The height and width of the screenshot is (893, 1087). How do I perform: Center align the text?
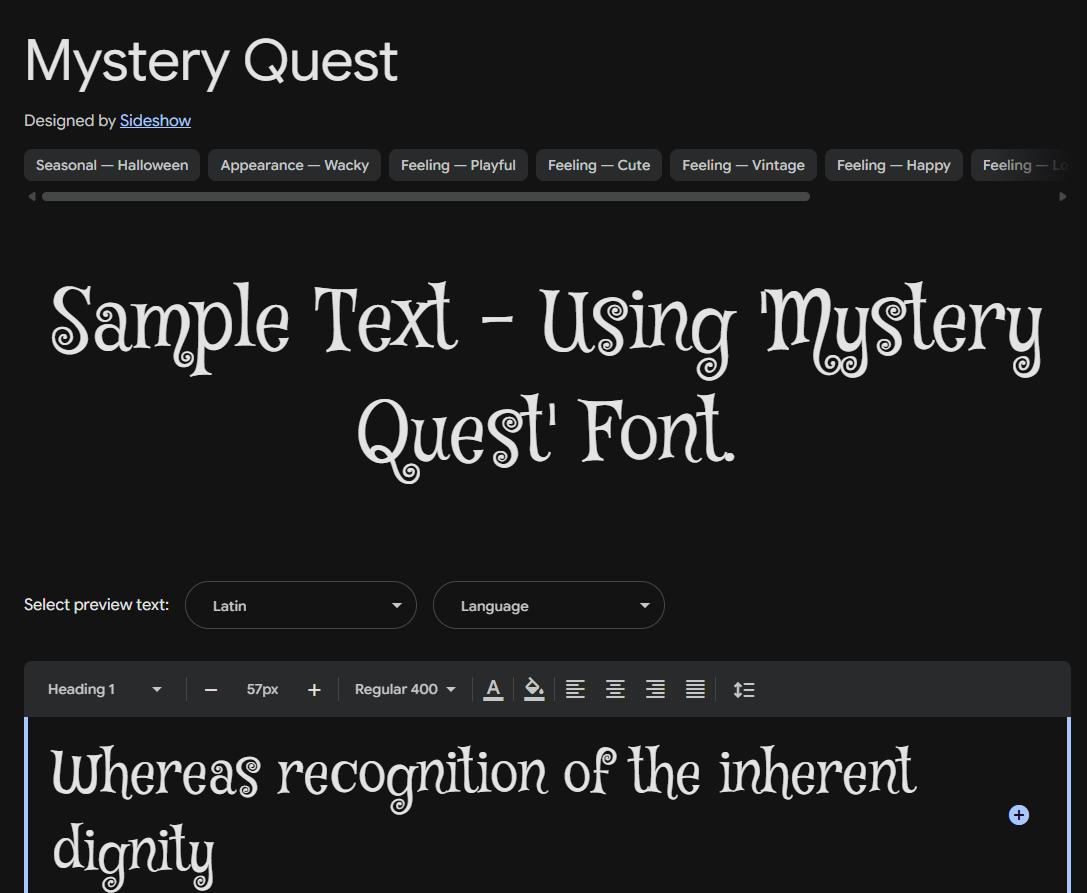pos(615,689)
